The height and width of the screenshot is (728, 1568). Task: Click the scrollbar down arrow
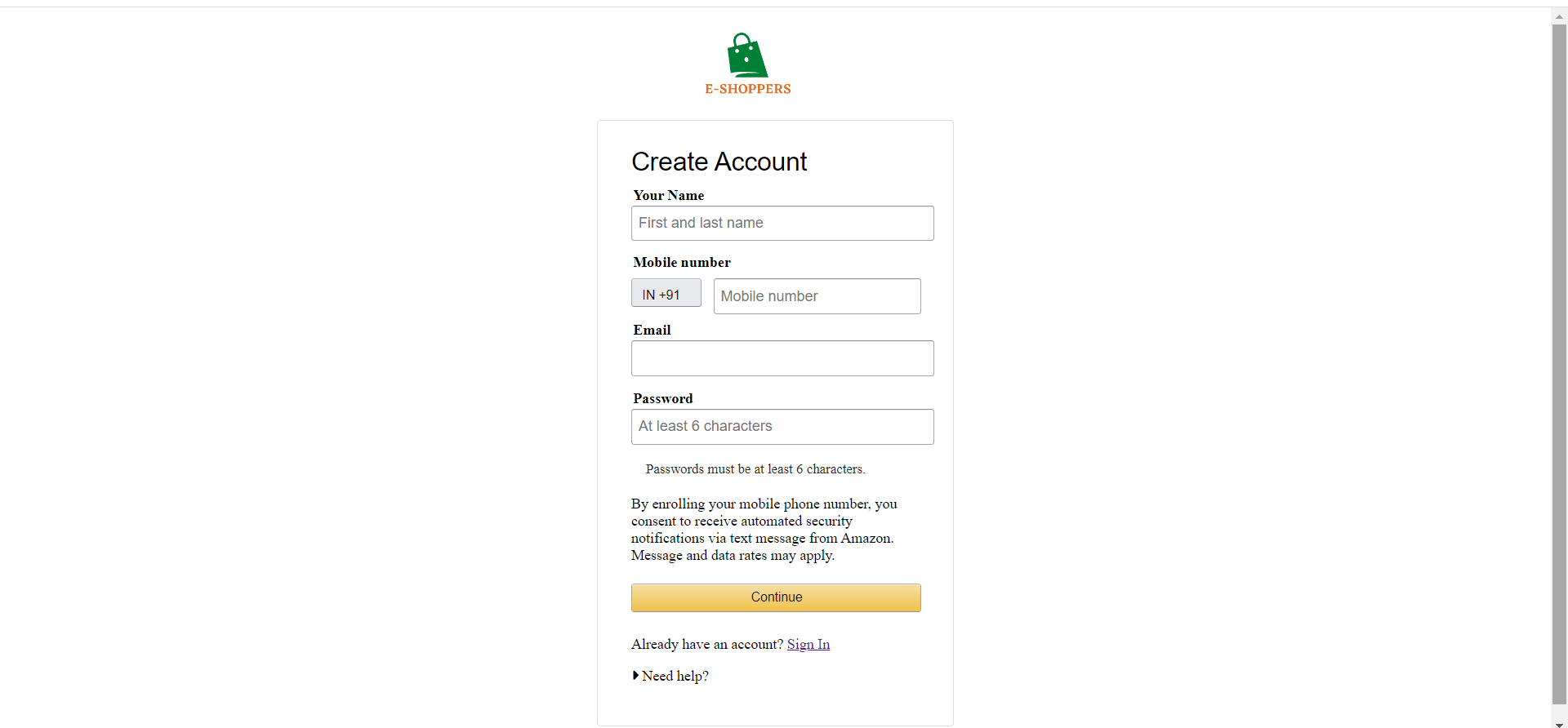(x=1559, y=723)
